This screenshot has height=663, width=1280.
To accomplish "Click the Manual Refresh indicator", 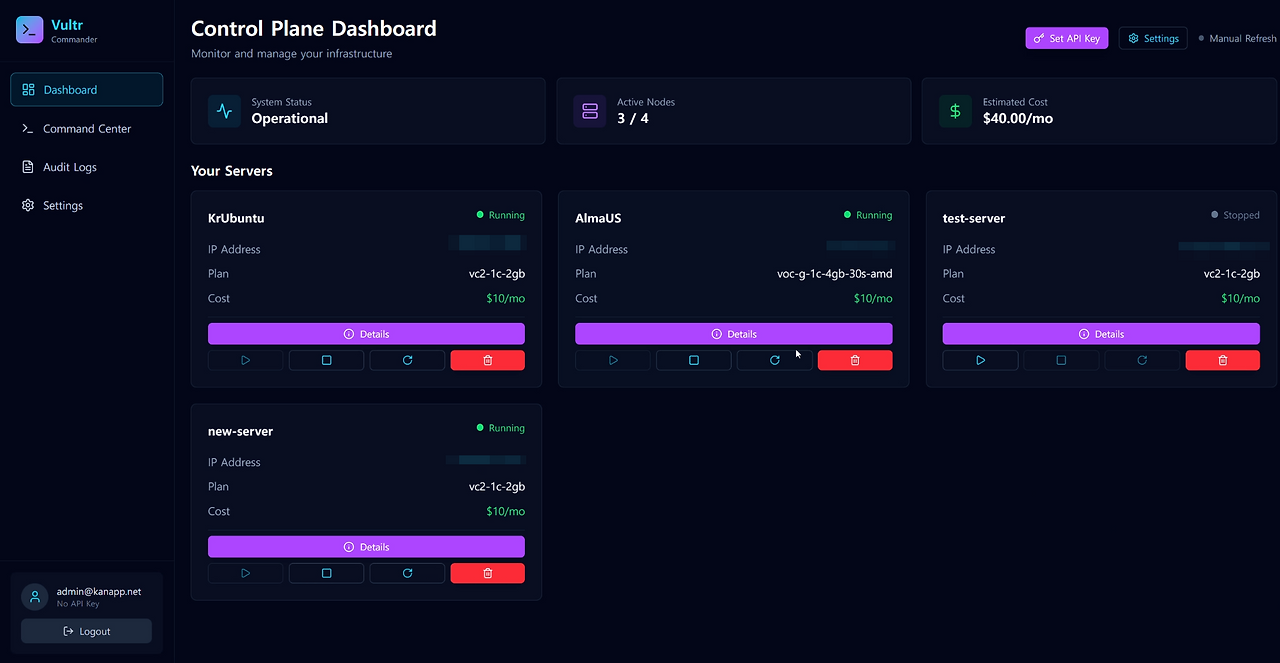I will tap(1238, 39).
